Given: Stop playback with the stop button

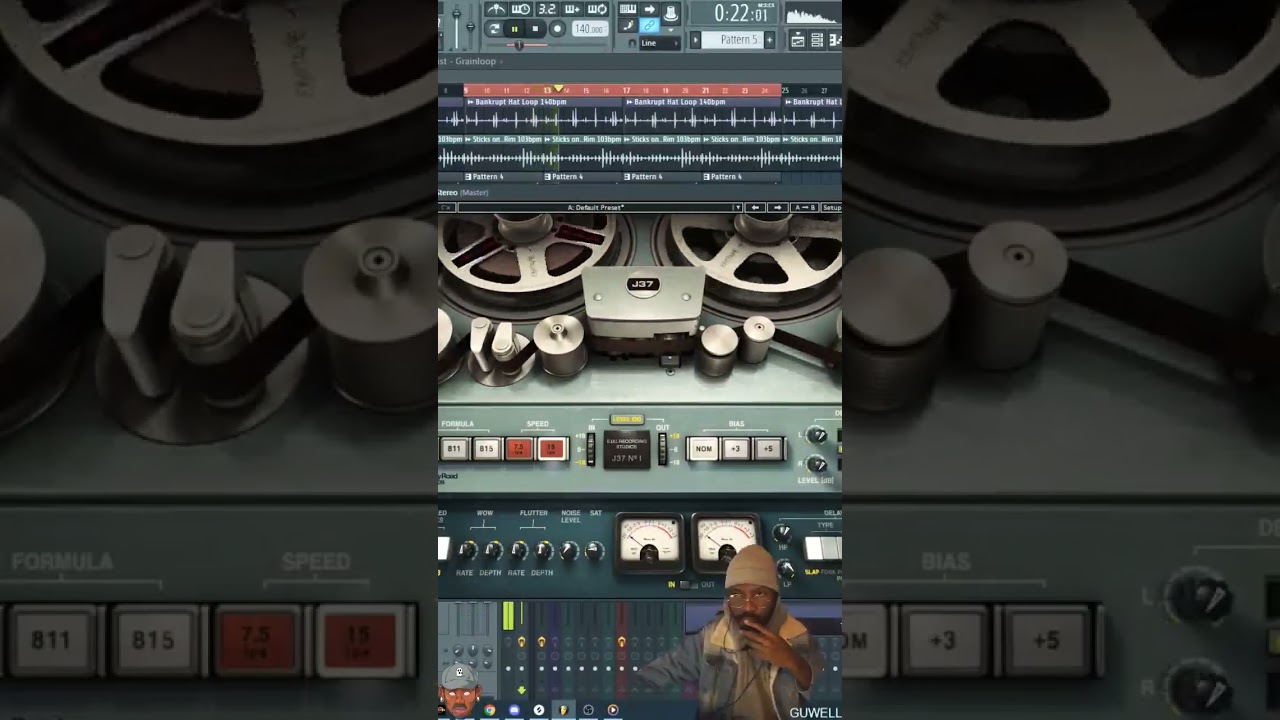Looking at the screenshot, I should pos(535,29).
